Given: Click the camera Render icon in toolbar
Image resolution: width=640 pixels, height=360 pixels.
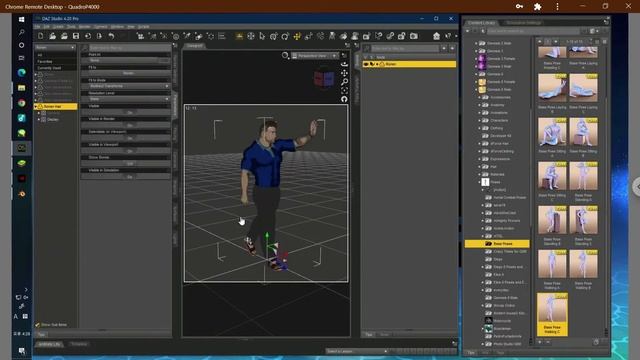Looking at the screenshot, I should click(x=413, y=36).
